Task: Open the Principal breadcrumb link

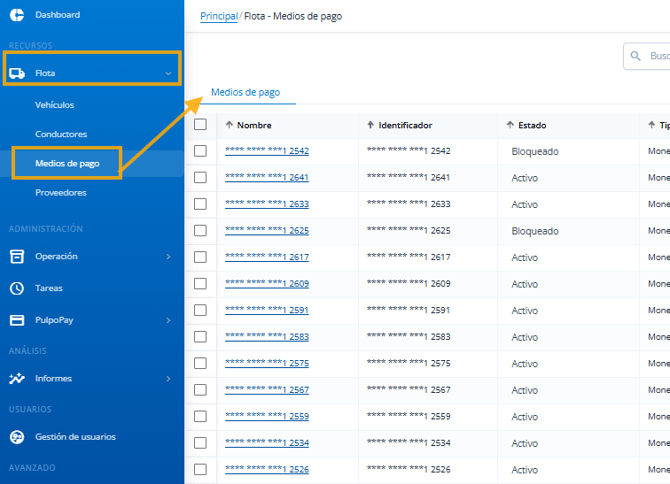Action: point(219,16)
